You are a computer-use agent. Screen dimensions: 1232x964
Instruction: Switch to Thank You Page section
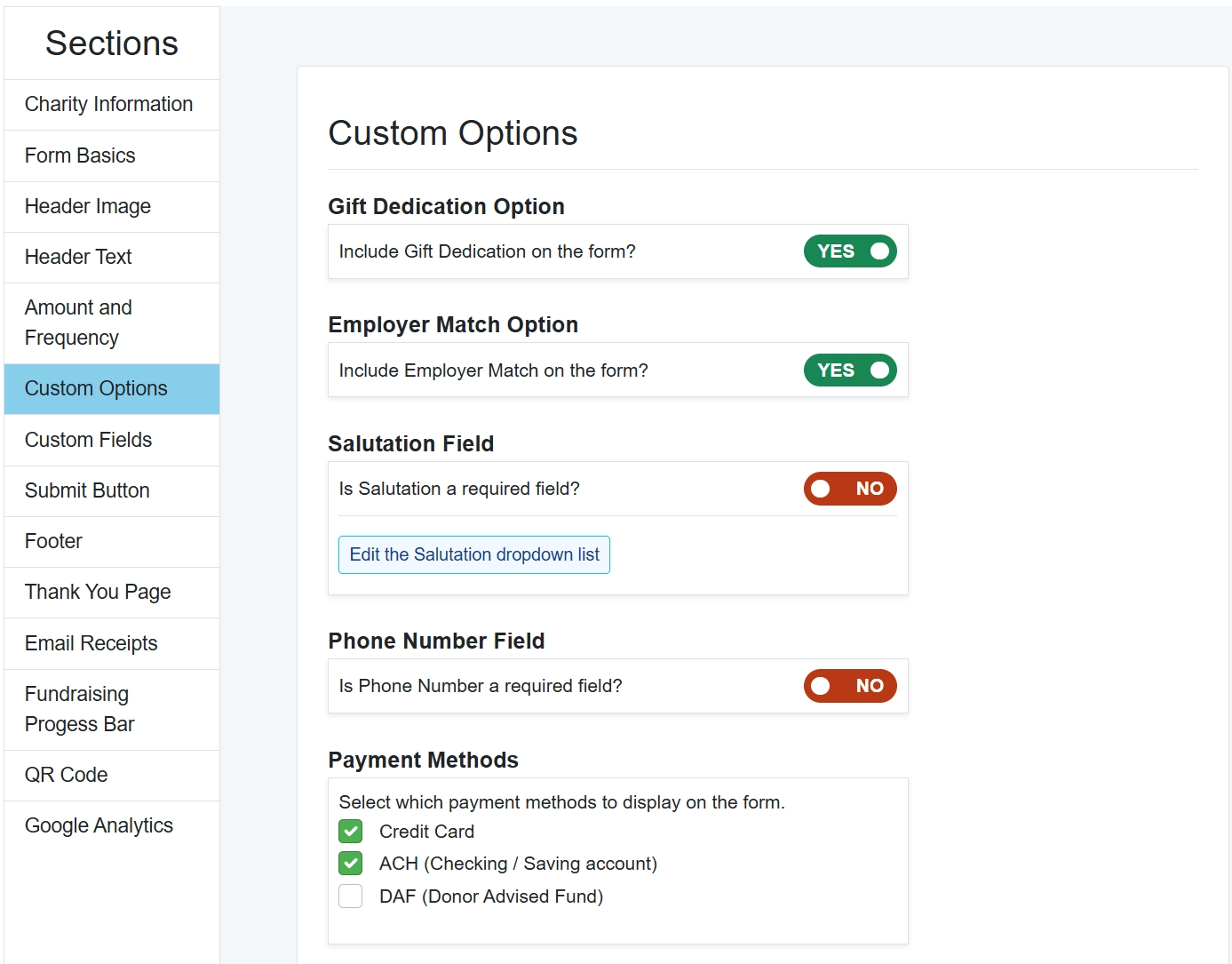98,593
